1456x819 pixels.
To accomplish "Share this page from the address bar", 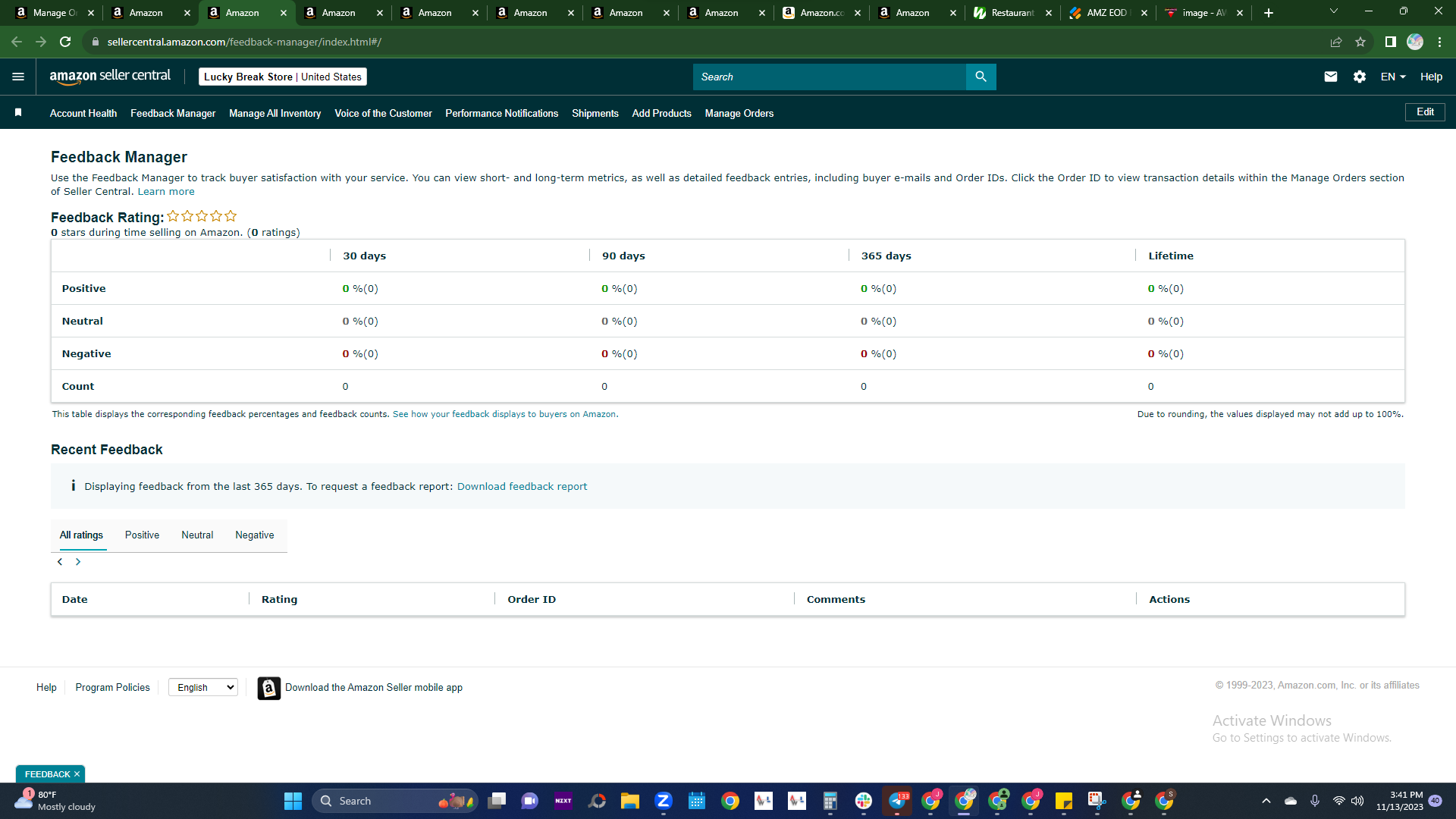I will click(1336, 42).
